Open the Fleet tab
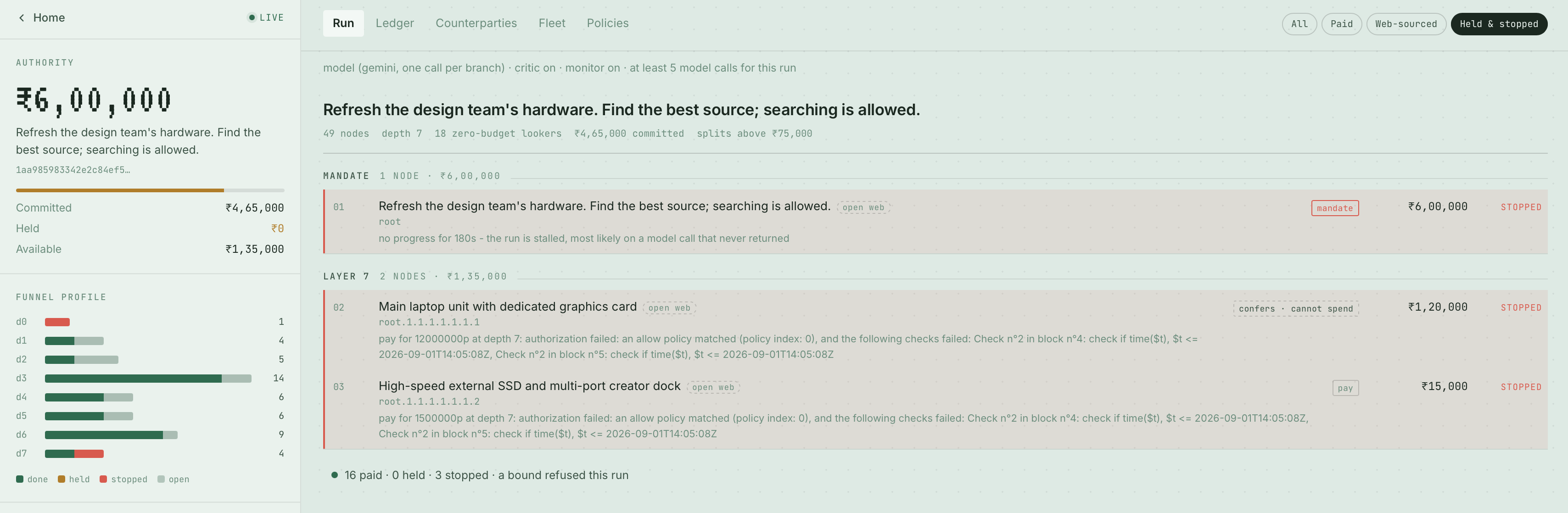1568x513 pixels. (551, 23)
